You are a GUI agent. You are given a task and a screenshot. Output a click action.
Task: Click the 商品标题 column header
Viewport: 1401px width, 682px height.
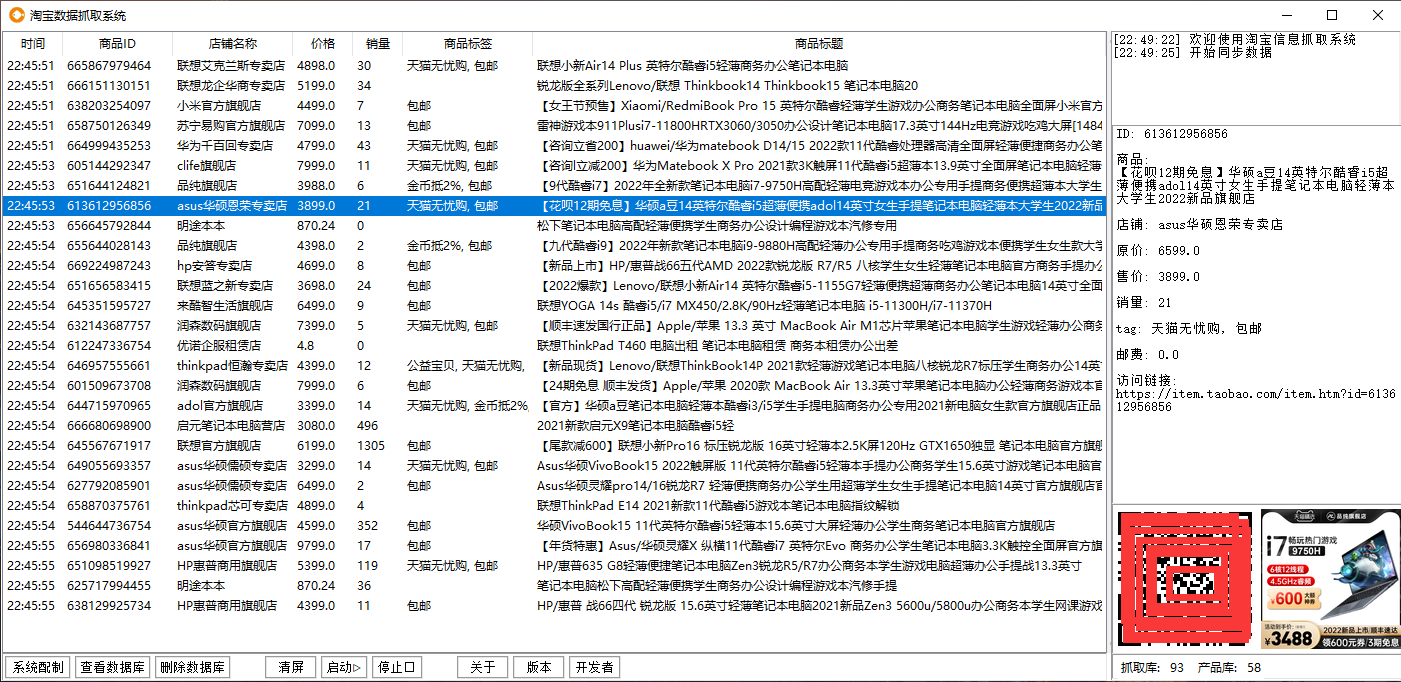(819, 44)
